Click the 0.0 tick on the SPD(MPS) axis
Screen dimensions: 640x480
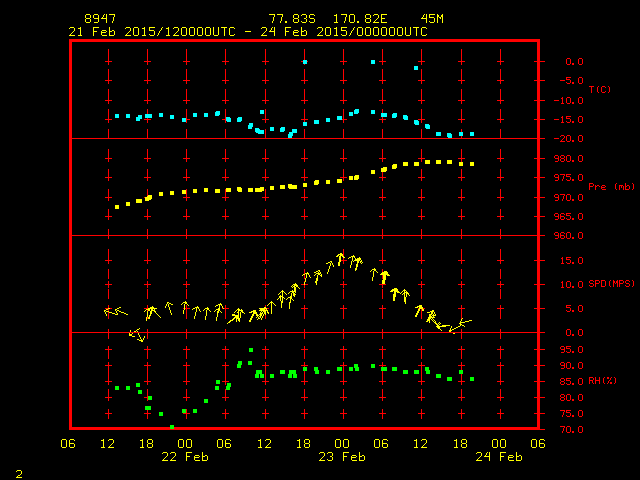[x=574, y=333]
